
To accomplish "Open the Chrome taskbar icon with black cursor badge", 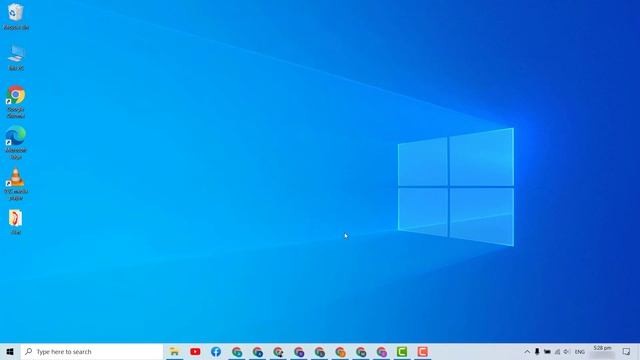I will point(278,351).
